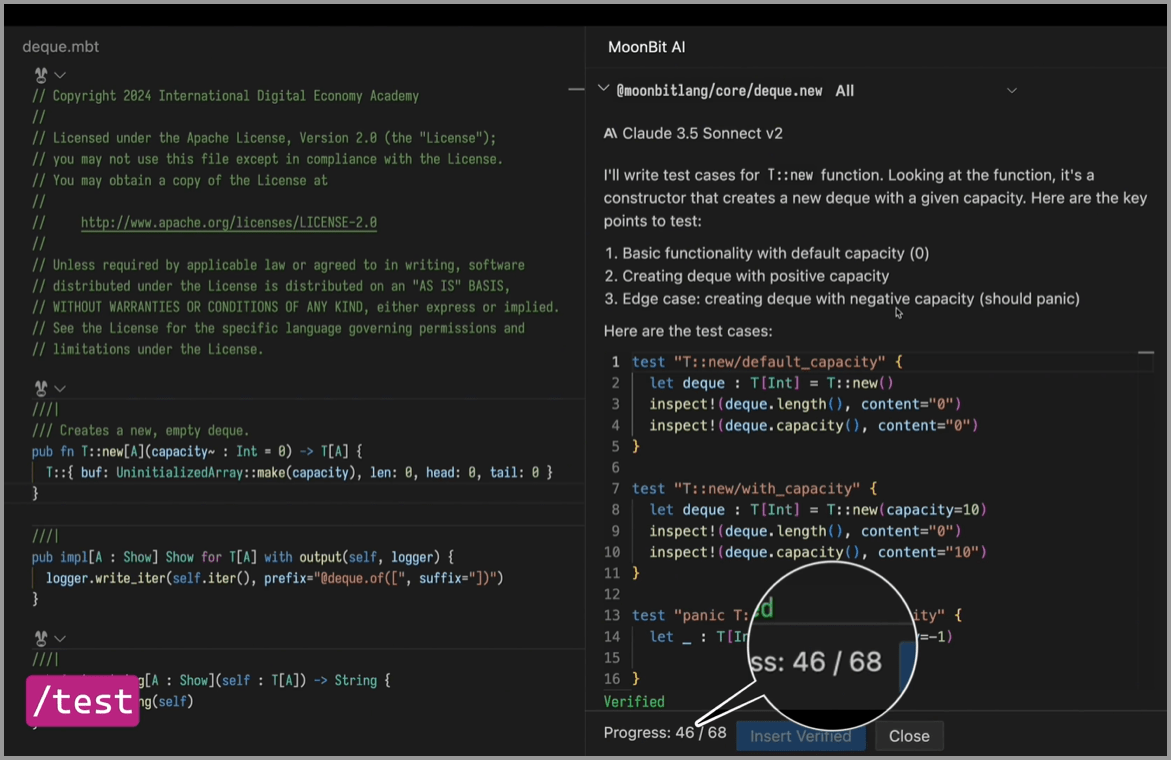This screenshot has width=1171, height=760.
Task: Click the "@moonbitlang/core/deque.new" heading
Action: coord(719,91)
